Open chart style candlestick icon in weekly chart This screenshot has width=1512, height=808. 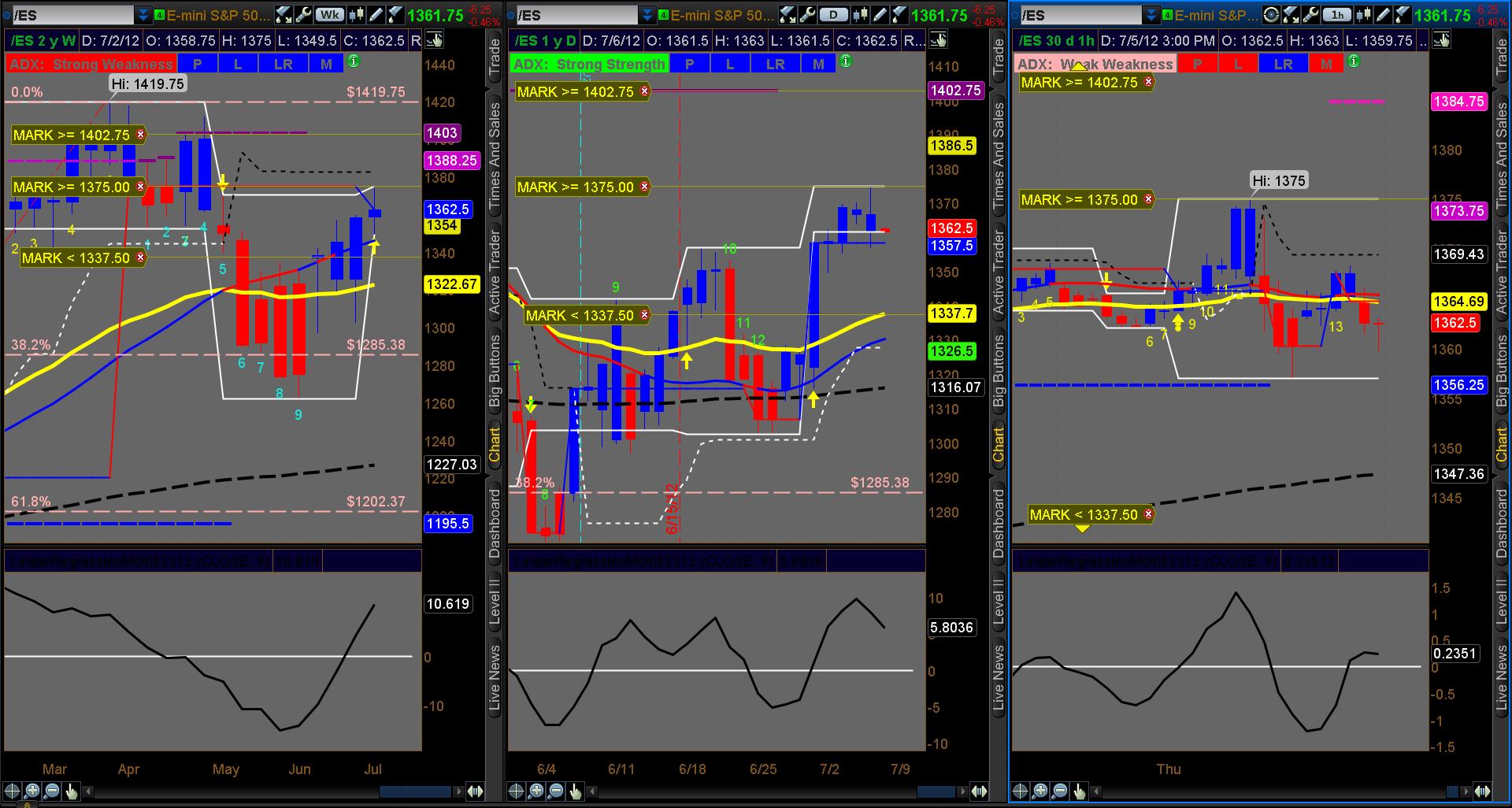tap(357, 15)
